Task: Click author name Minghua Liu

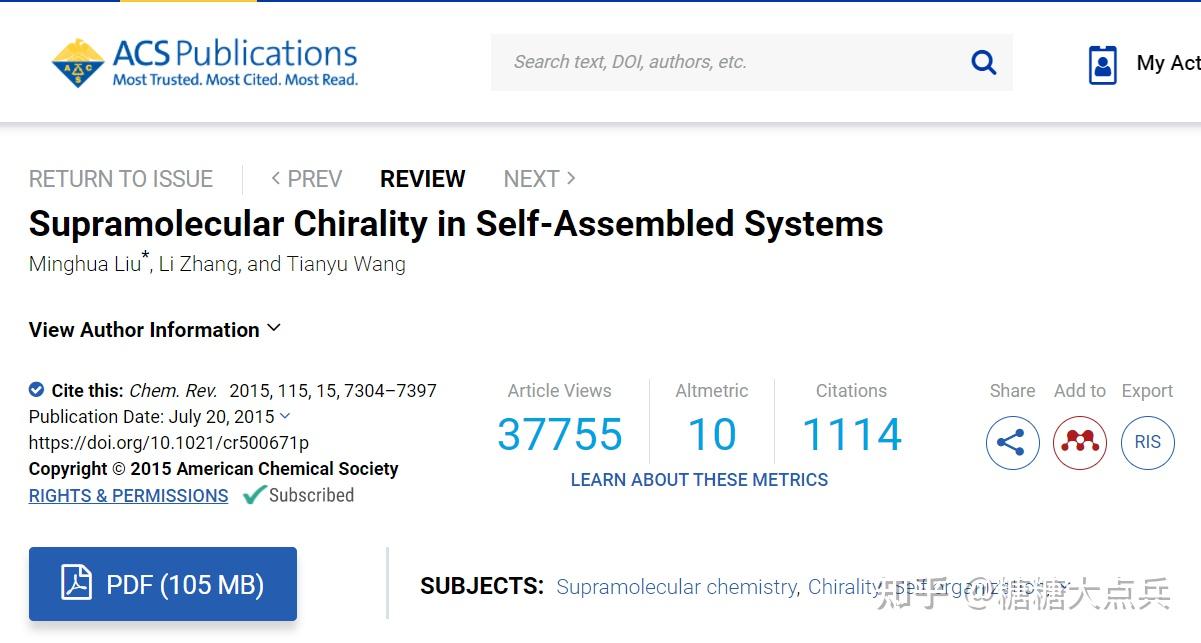Action: 85,265
